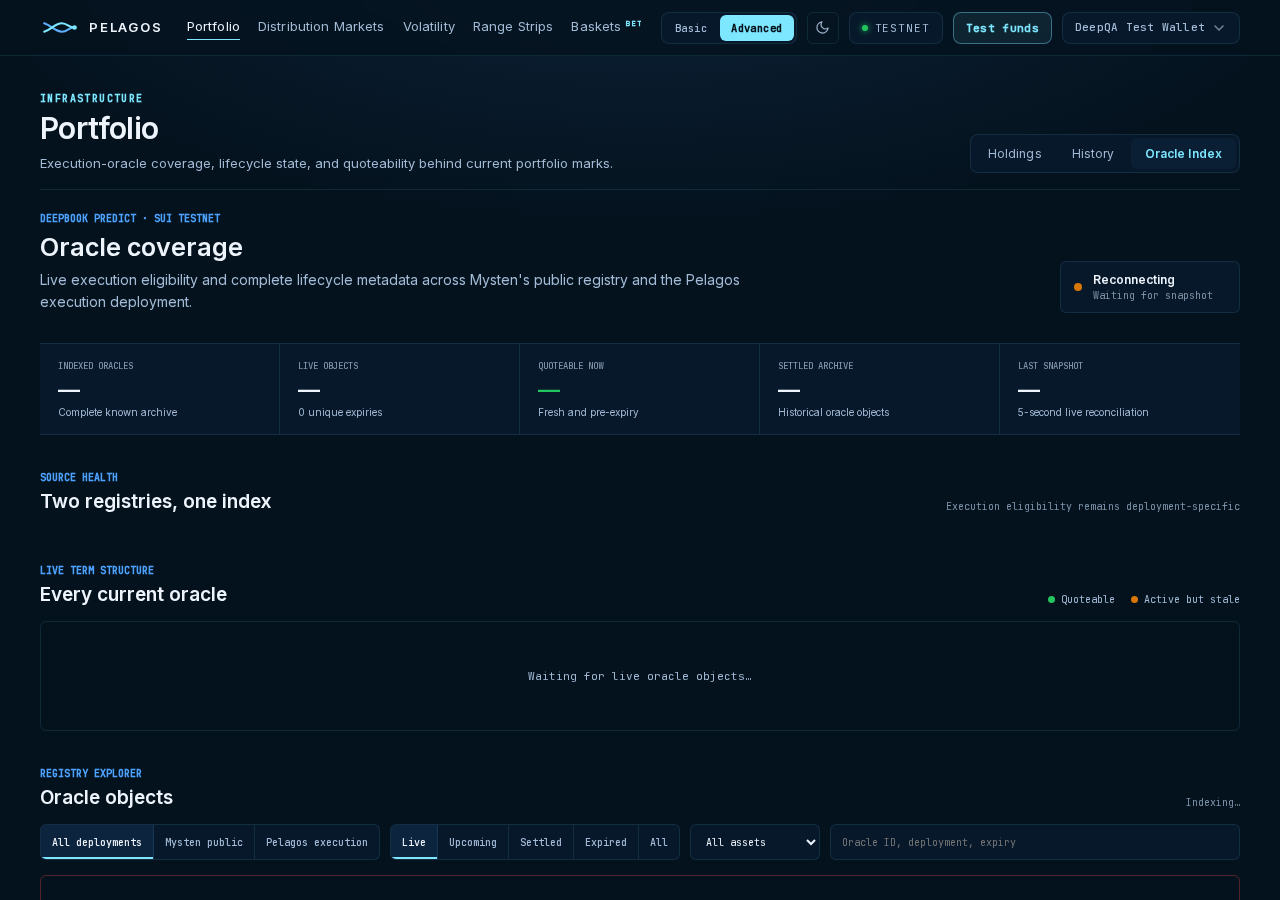Show Live oracle objects
Screen dimensions: 1280x900
[x=414, y=842]
